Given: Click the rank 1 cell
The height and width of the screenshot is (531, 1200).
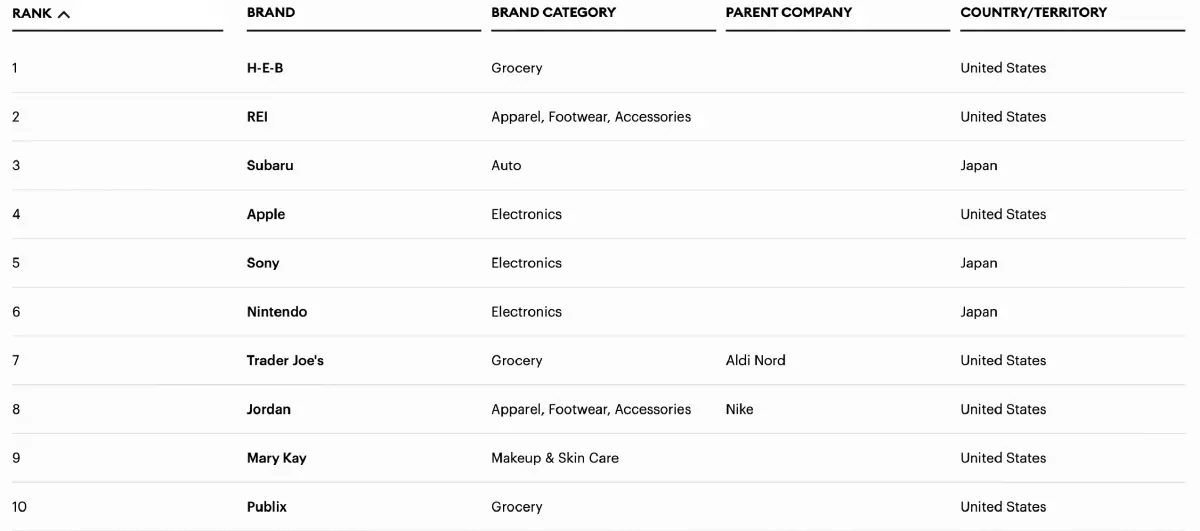Looking at the screenshot, I should click(x=15, y=68).
